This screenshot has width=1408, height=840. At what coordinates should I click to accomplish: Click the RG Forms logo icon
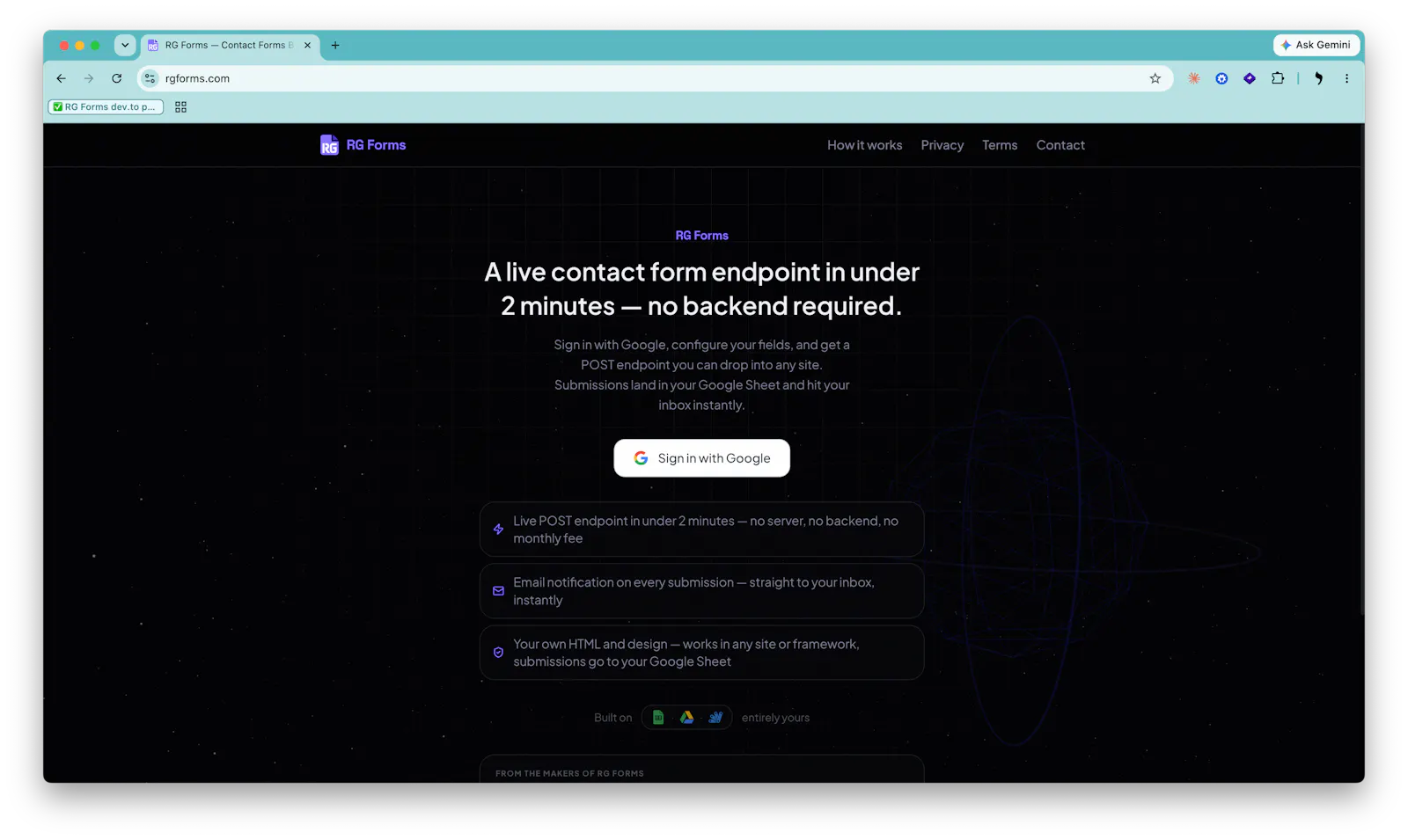click(329, 145)
